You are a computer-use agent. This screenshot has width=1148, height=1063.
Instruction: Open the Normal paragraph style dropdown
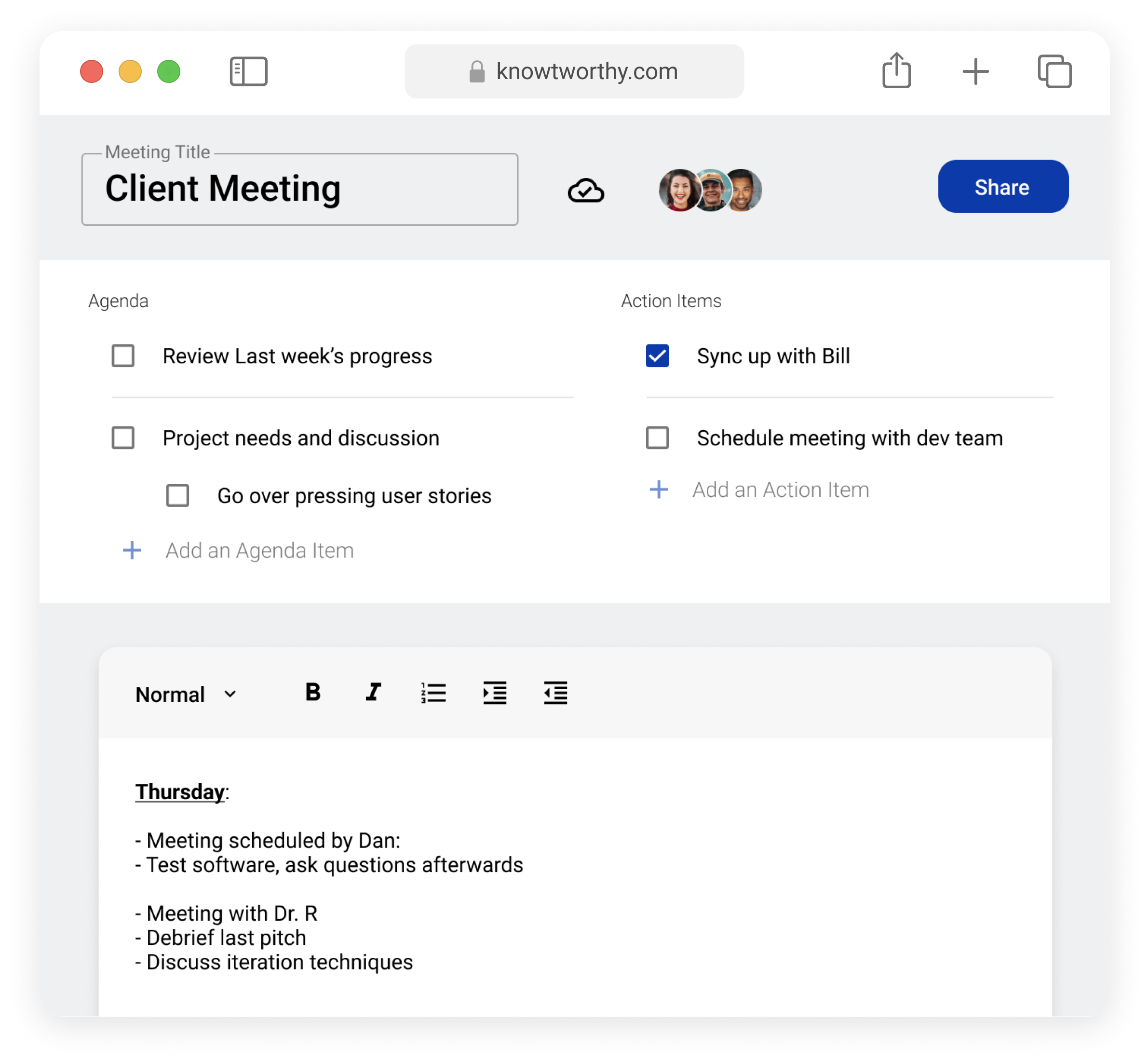click(185, 694)
